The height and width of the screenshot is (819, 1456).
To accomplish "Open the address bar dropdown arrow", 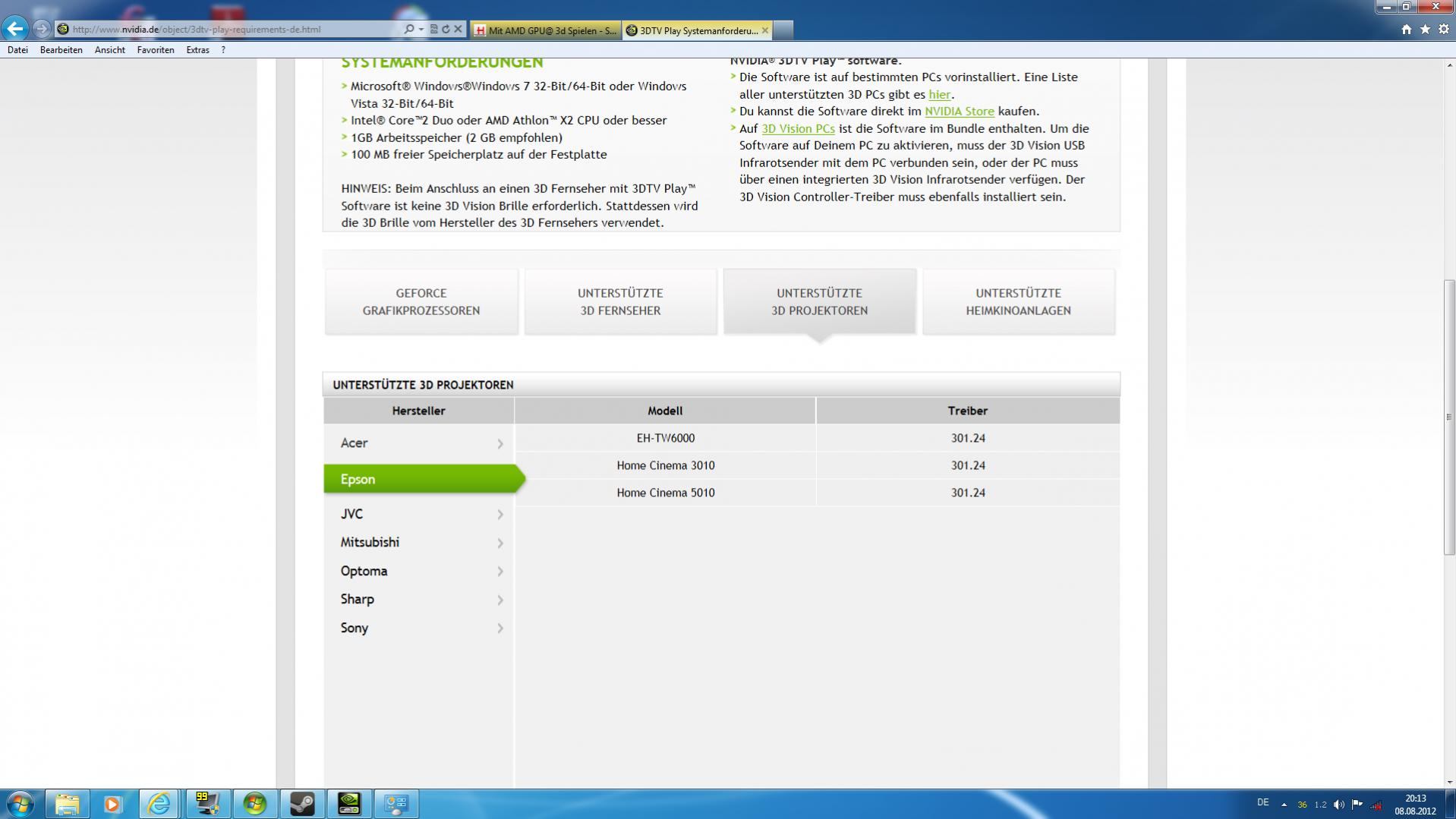I will click(x=421, y=29).
